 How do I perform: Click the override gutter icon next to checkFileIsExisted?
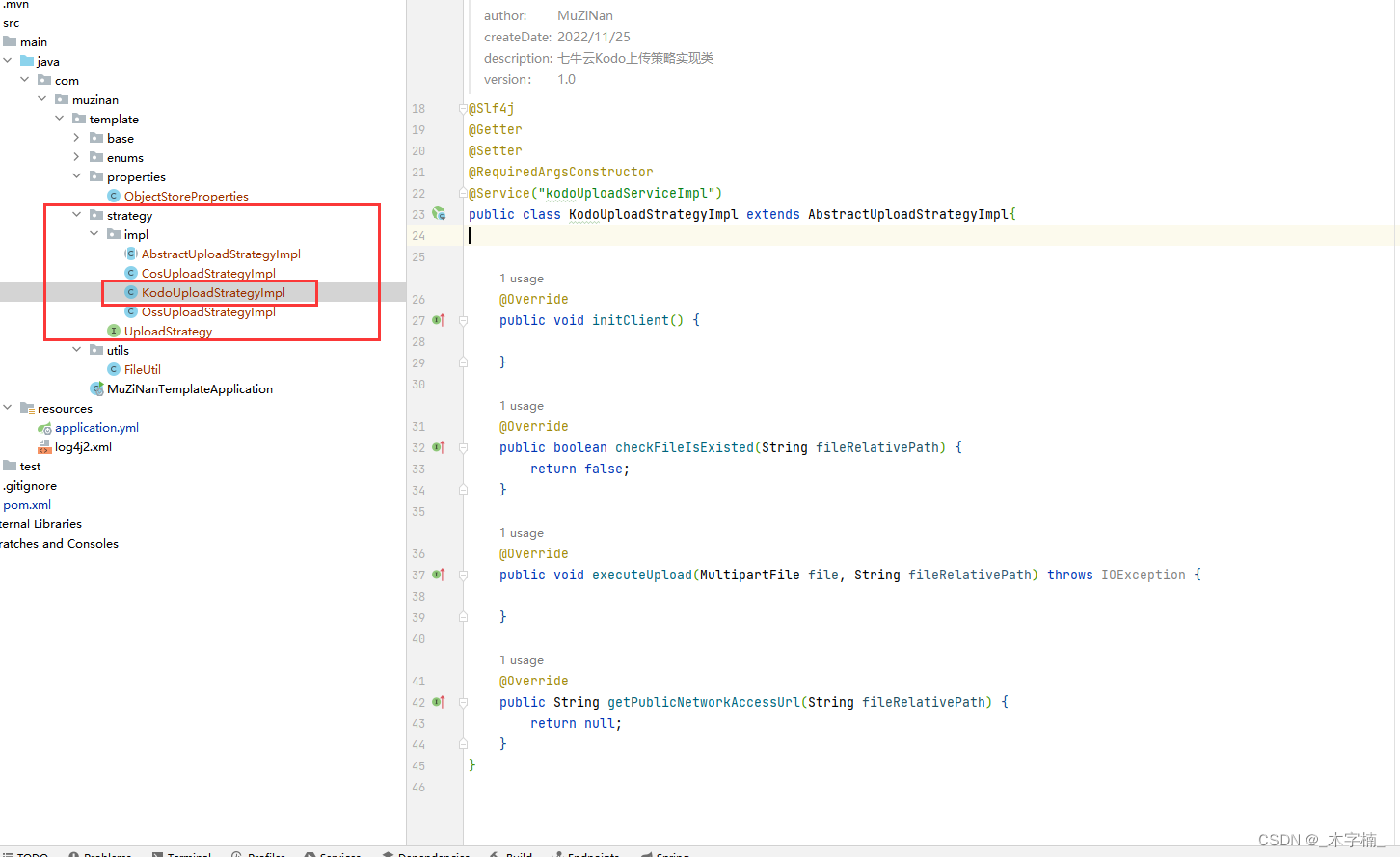pyautogui.click(x=439, y=447)
